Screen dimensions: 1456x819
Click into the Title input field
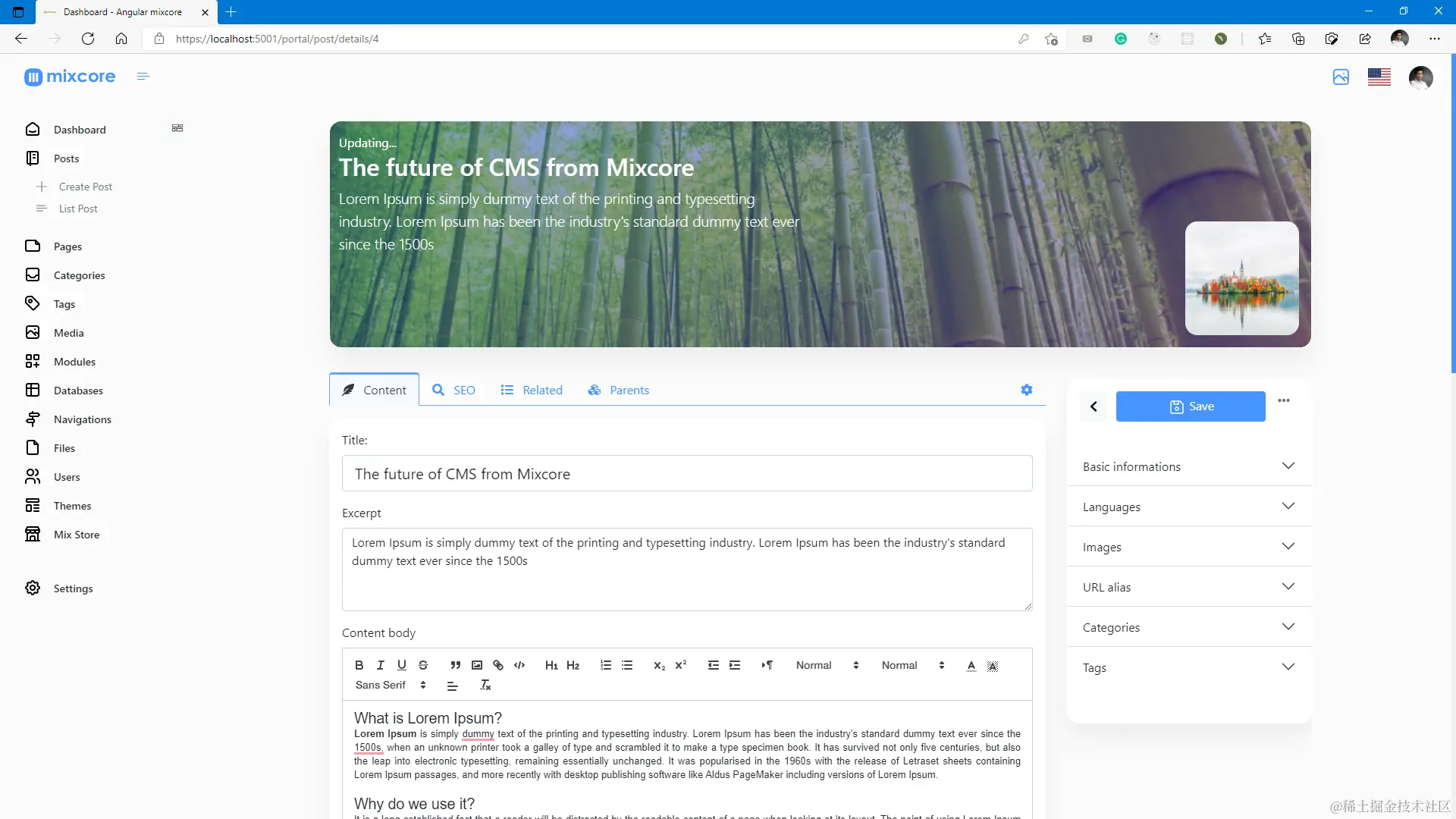687,474
